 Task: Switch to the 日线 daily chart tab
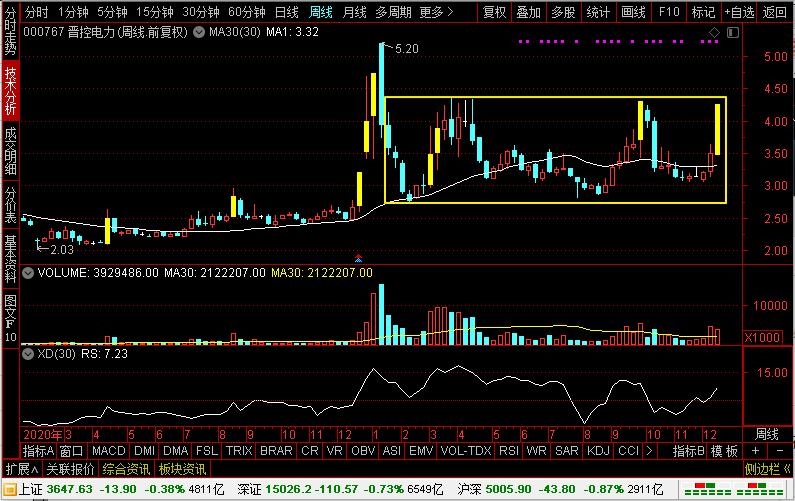point(286,12)
